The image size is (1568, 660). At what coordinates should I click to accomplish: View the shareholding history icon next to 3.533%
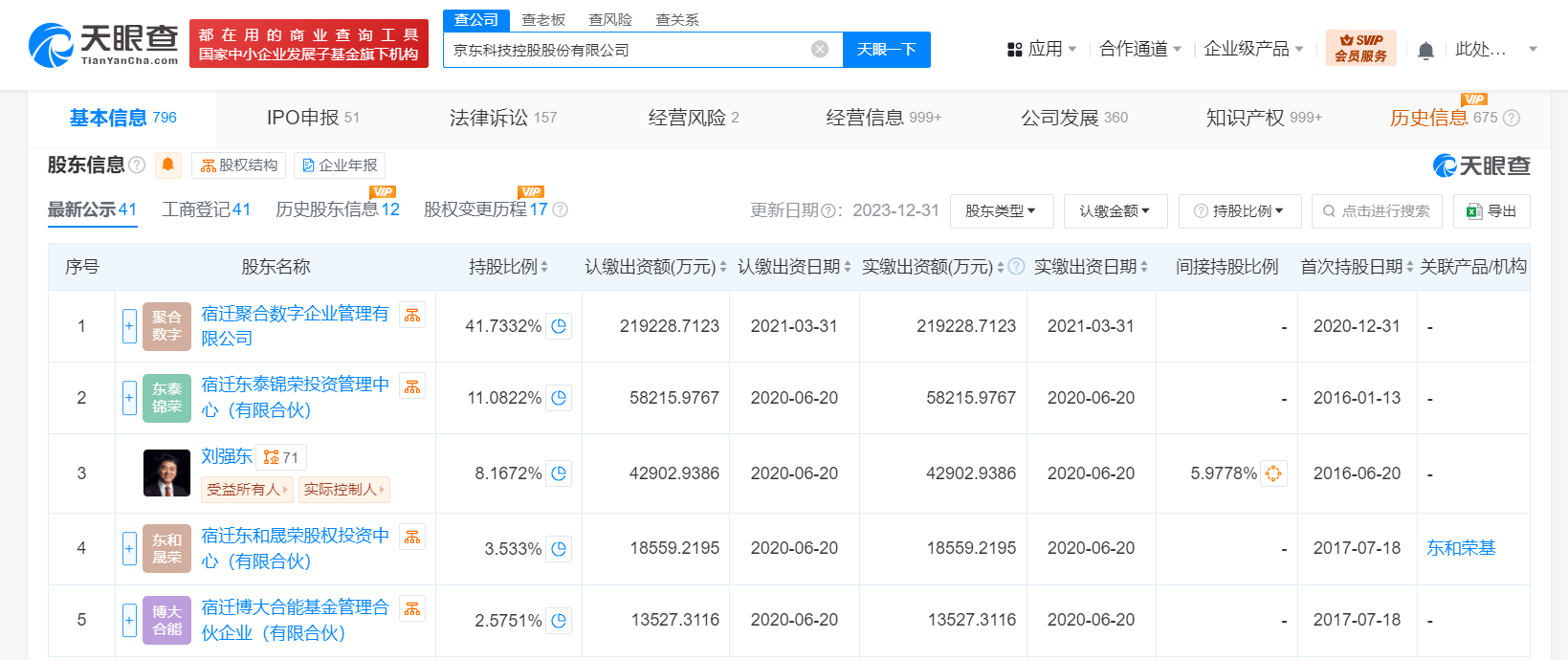[x=560, y=548]
